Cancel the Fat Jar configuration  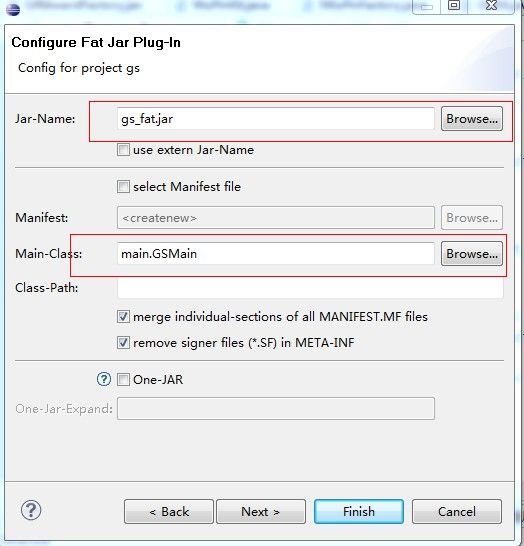[457, 512]
